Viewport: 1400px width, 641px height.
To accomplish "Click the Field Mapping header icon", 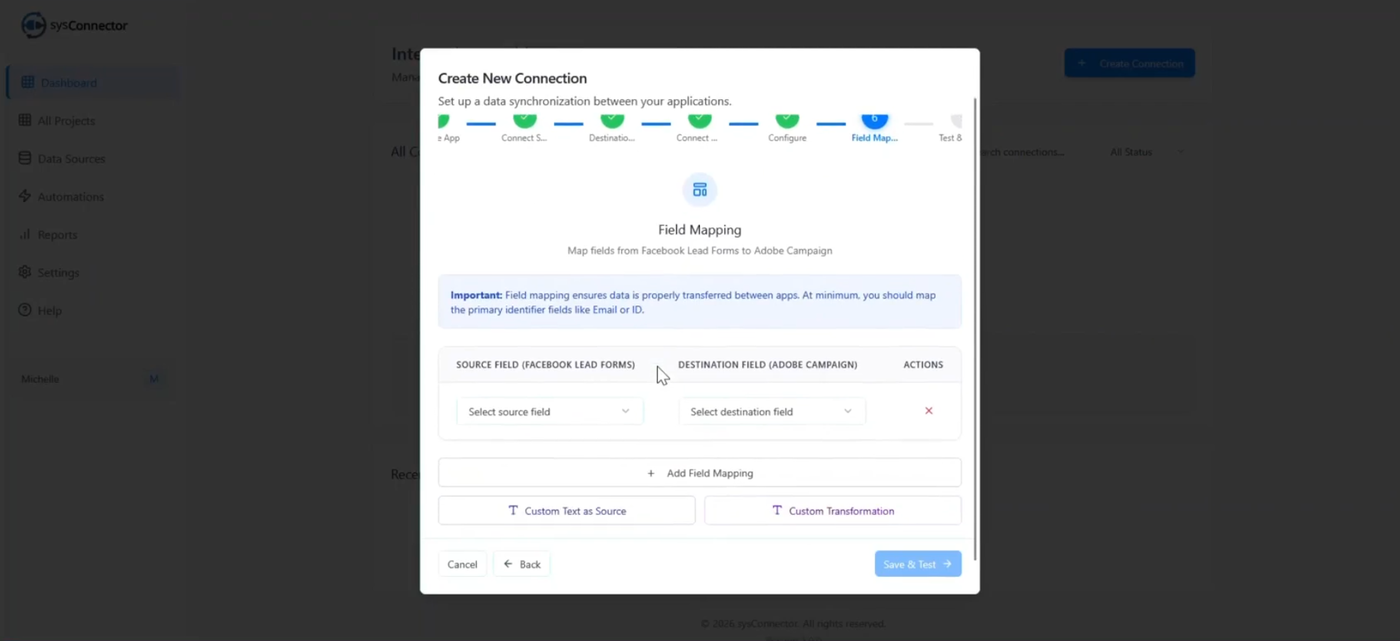I will pyautogui.click(x=699, y=190).
